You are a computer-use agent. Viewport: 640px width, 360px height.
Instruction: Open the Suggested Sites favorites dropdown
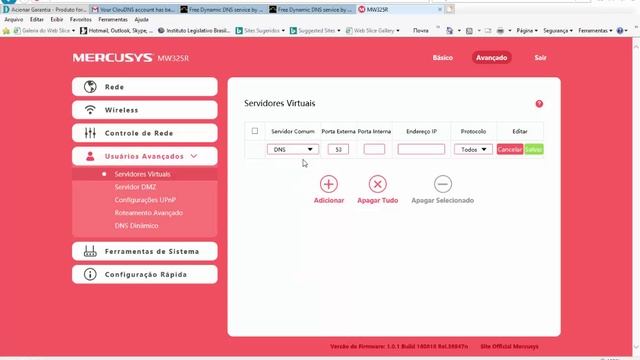[315, 31]
